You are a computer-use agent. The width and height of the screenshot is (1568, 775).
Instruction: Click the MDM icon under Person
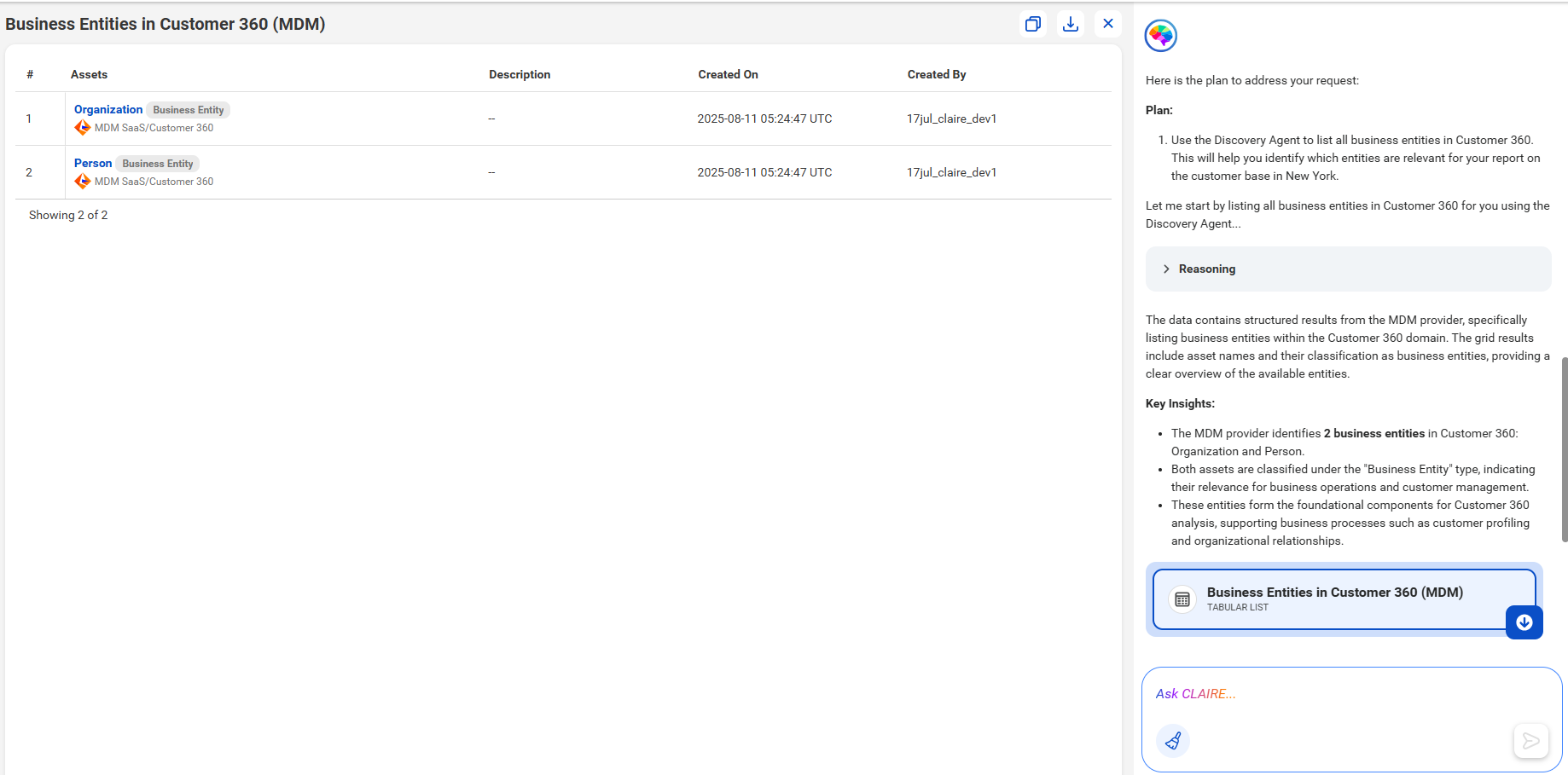[83, 182]
